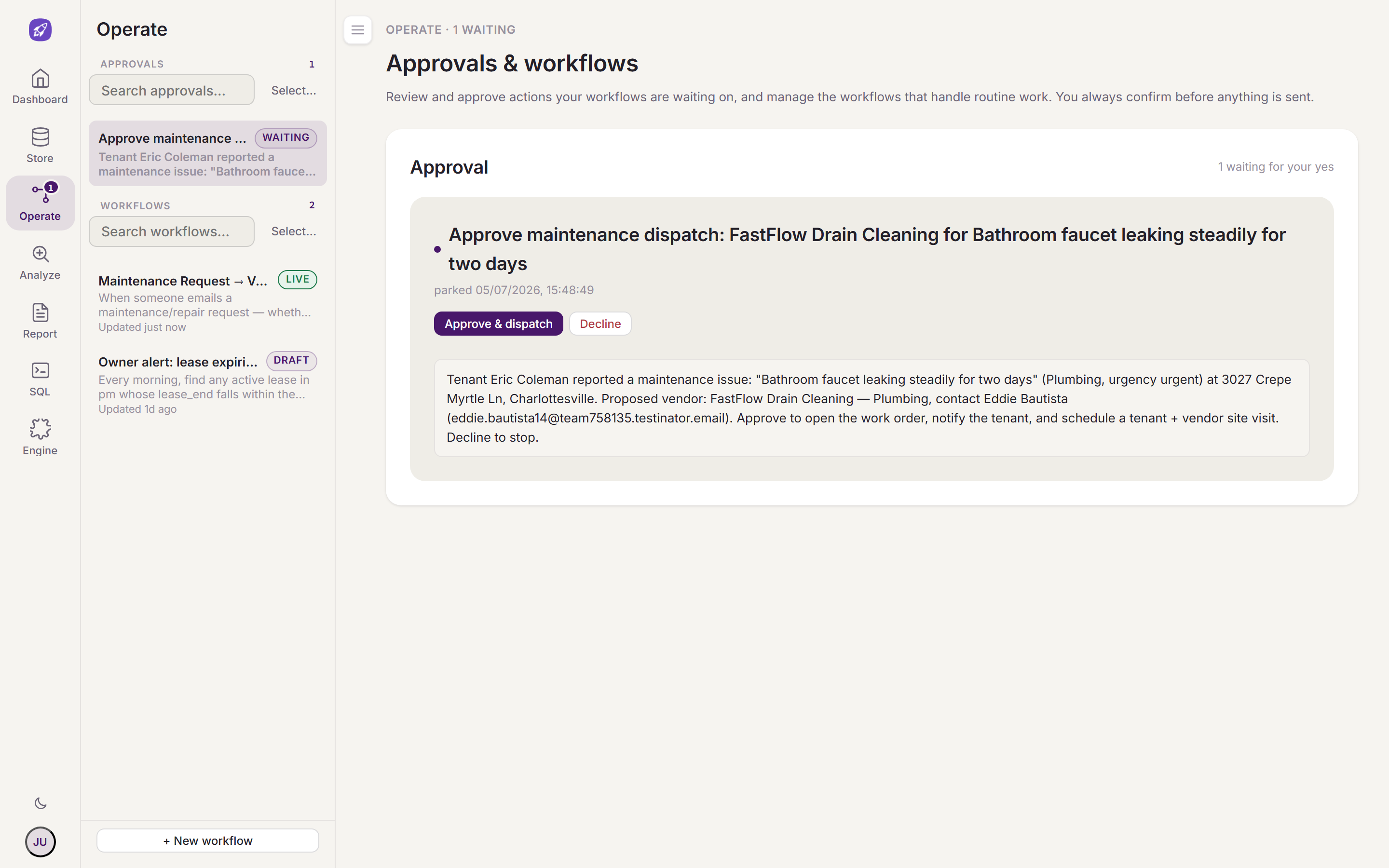Open the JU user avatar

(x=40, y=841)
